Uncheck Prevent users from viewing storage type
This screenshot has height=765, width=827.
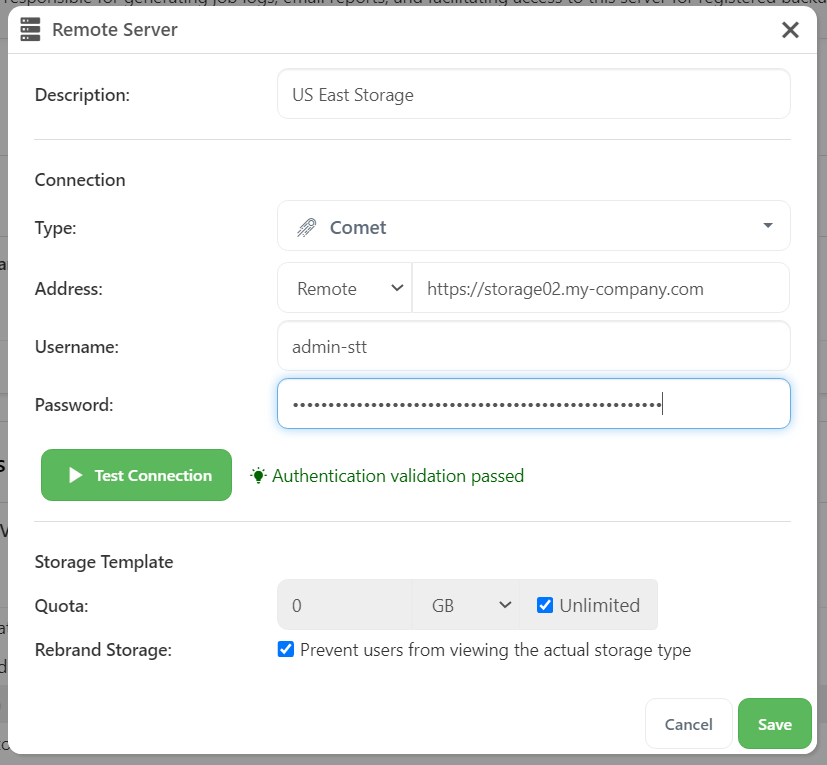286,650
